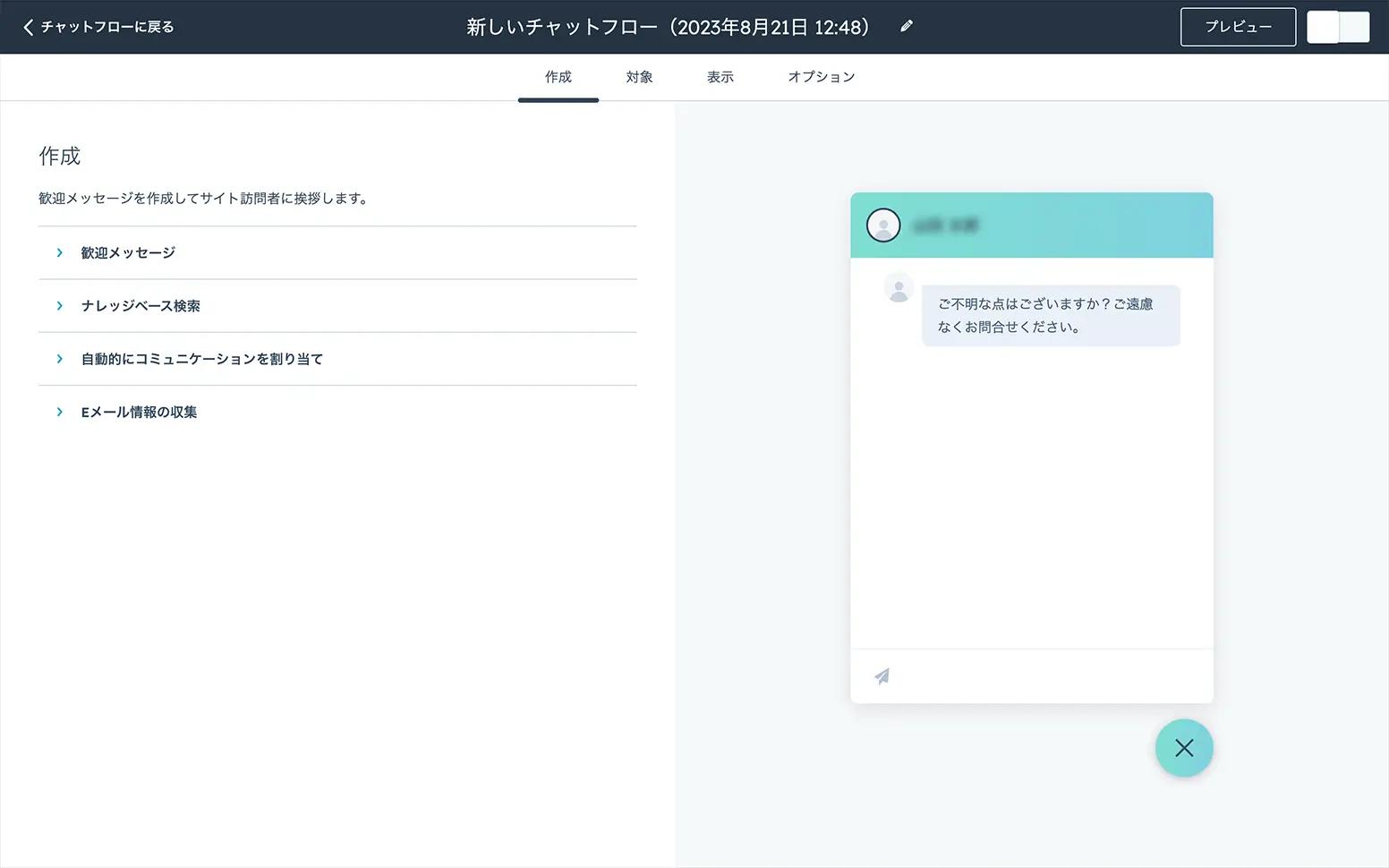Click the プレビュー button
This screenshot has width=1389, height=868.
tap(1238, 27)
